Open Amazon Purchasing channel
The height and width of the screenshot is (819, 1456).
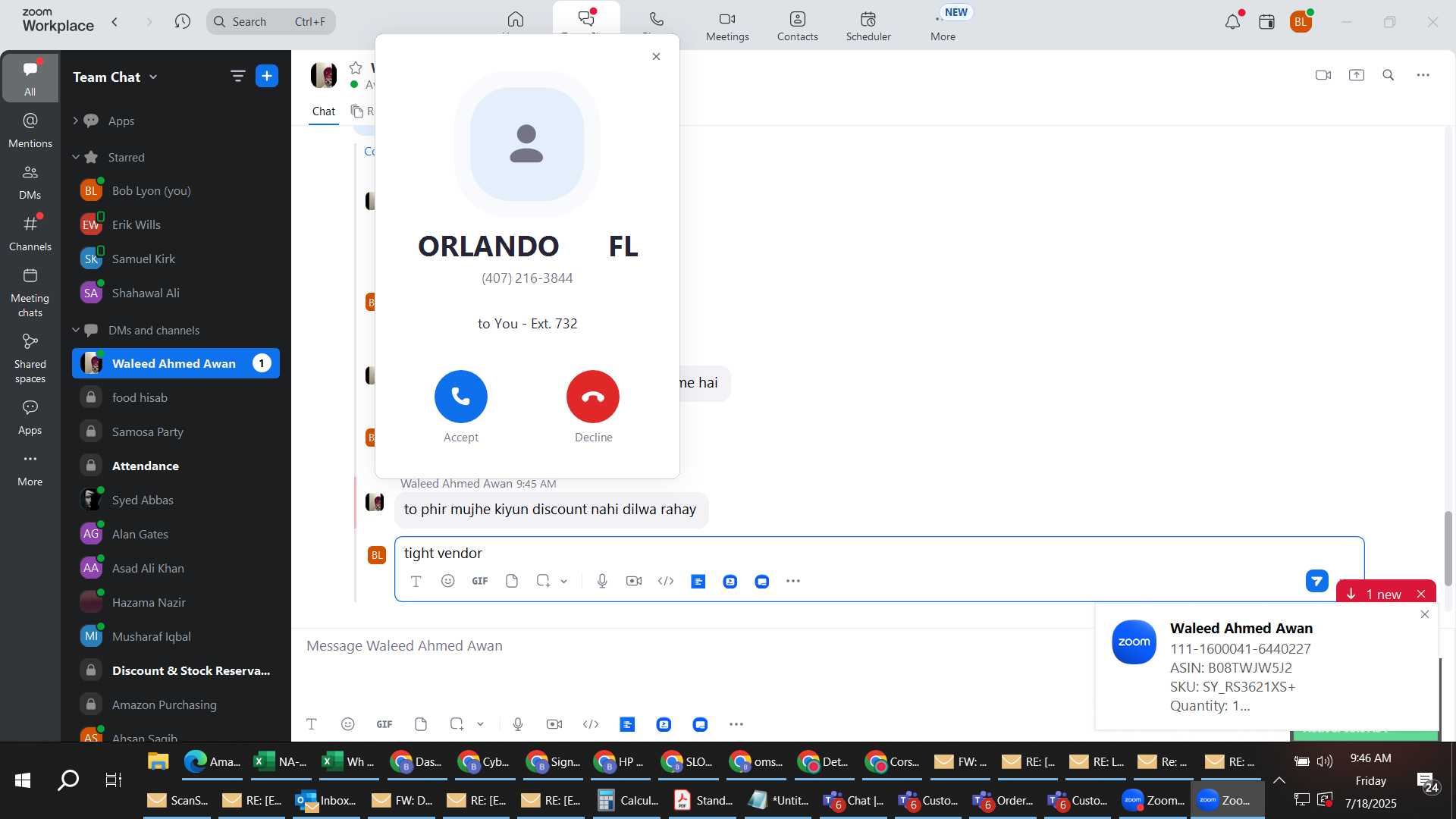coord(176,704)
